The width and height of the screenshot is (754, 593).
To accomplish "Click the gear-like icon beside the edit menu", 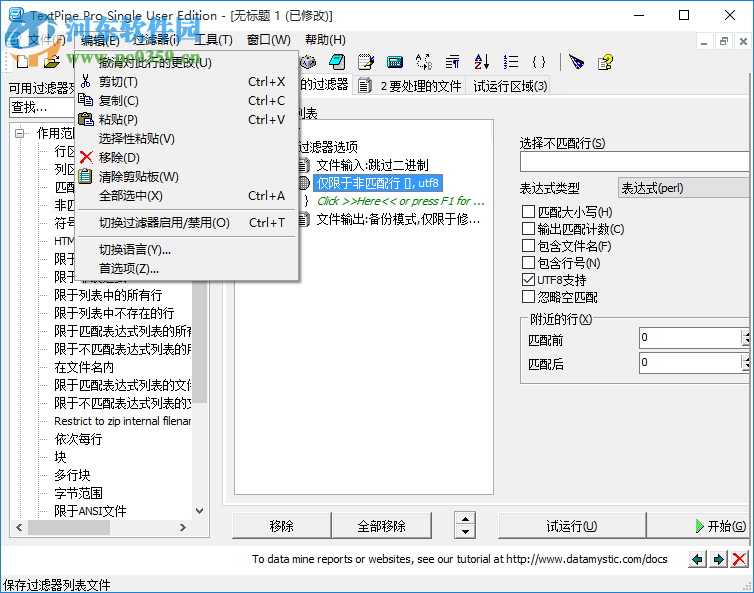I will point(308,62).
